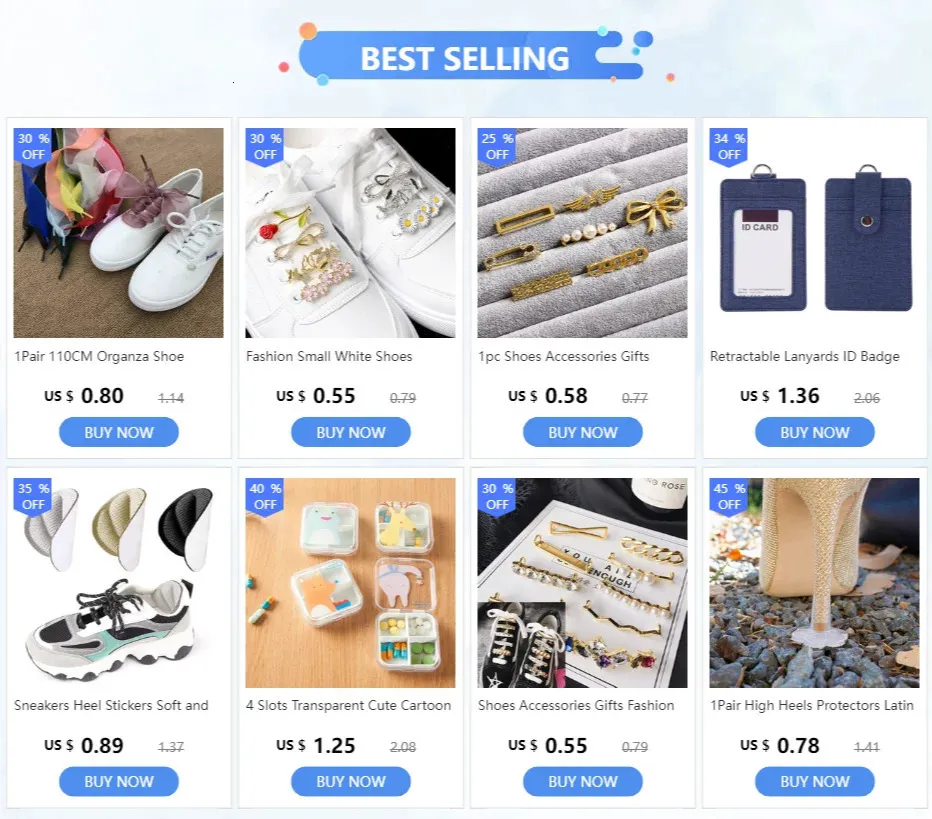Image resolution: width=932 pixels, height=819 pixels.
Task: View the cartoon pill box product image
Action: pos(350,583)
